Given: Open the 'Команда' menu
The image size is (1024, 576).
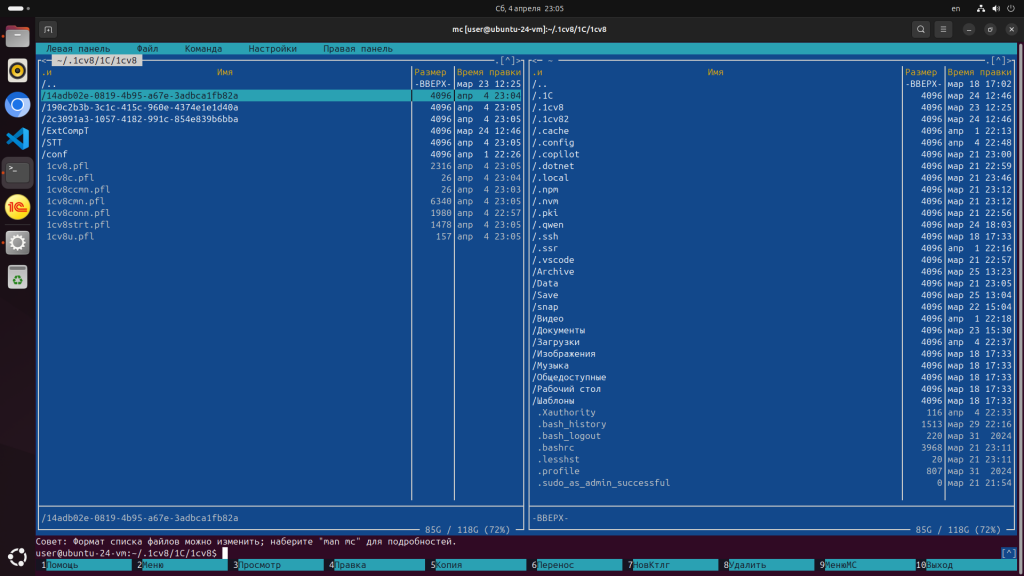Looking at the screenshot, I should pyautogui.click(x=203, y=48).
